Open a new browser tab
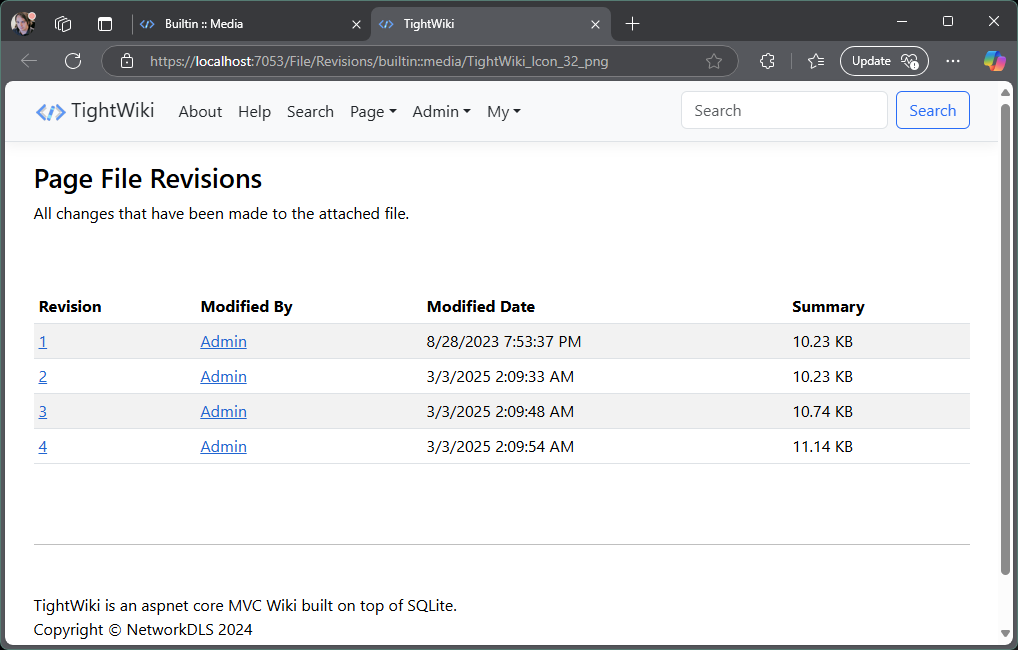The image size is (1018, 650). (632, 24)
